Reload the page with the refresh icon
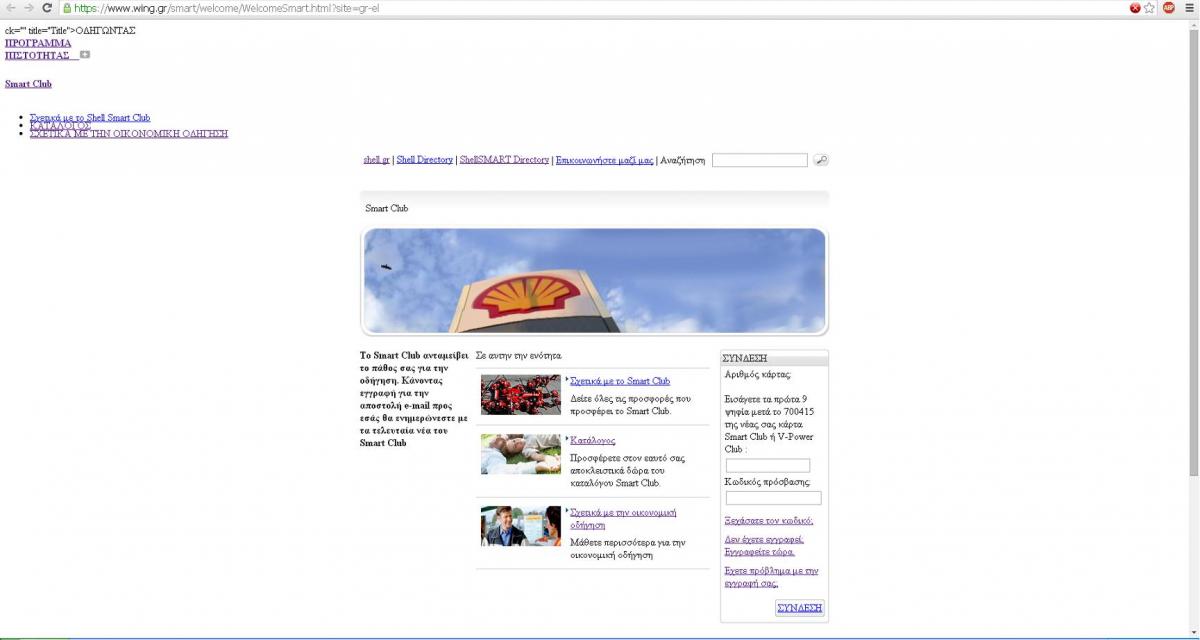Image resolution: width=1200 pixels, height=640 pixels. coord(47,8)
